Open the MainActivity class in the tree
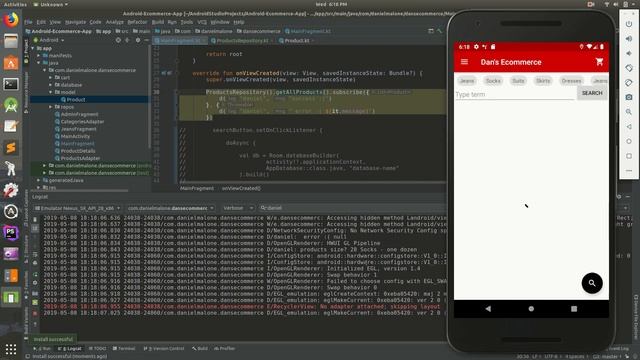 pos(75,136)
